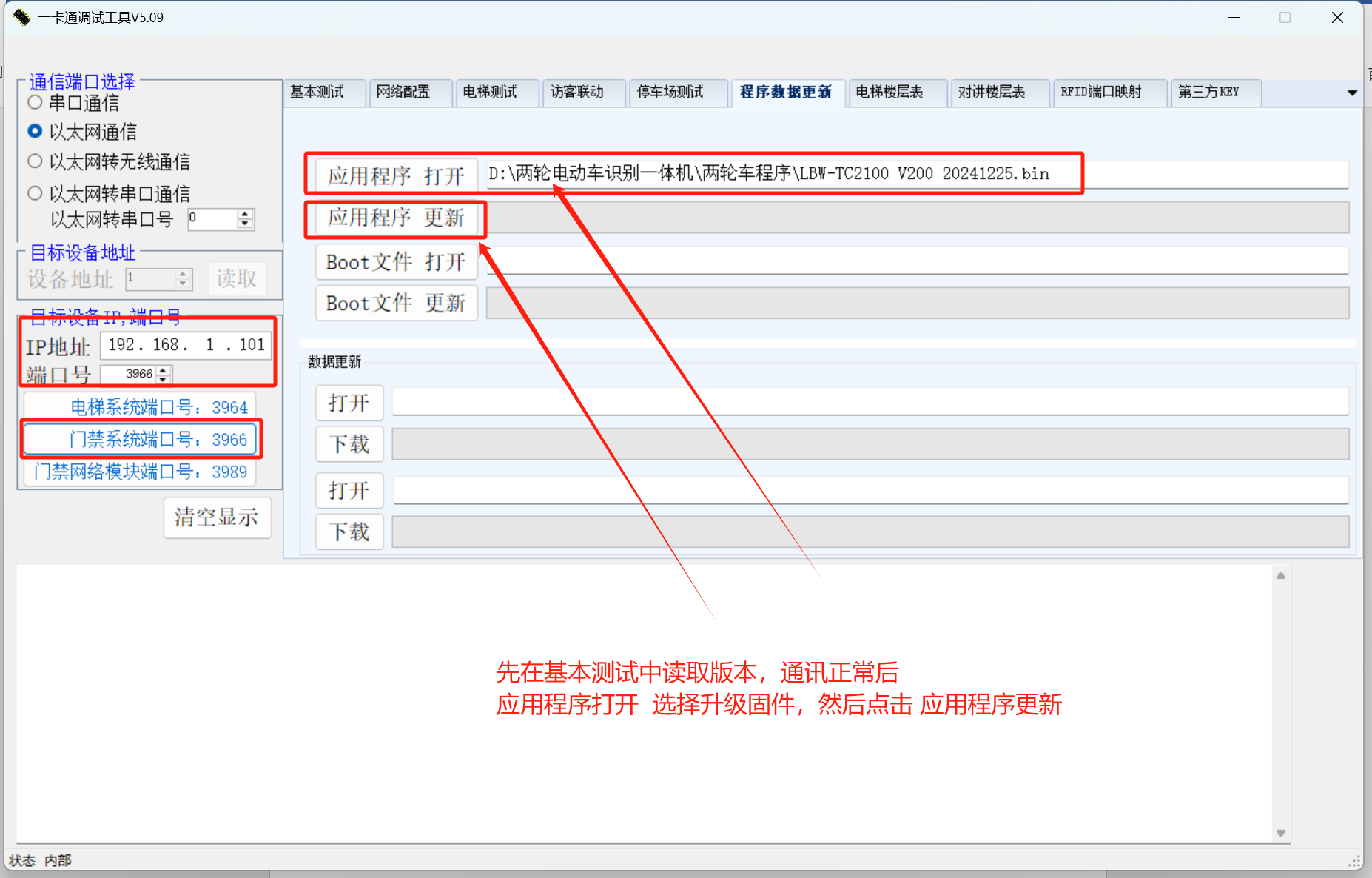Viewport: 1372px width, 878px height.
Task: Select 以太网转无线通信 radio option
Action: click(35, 161)
